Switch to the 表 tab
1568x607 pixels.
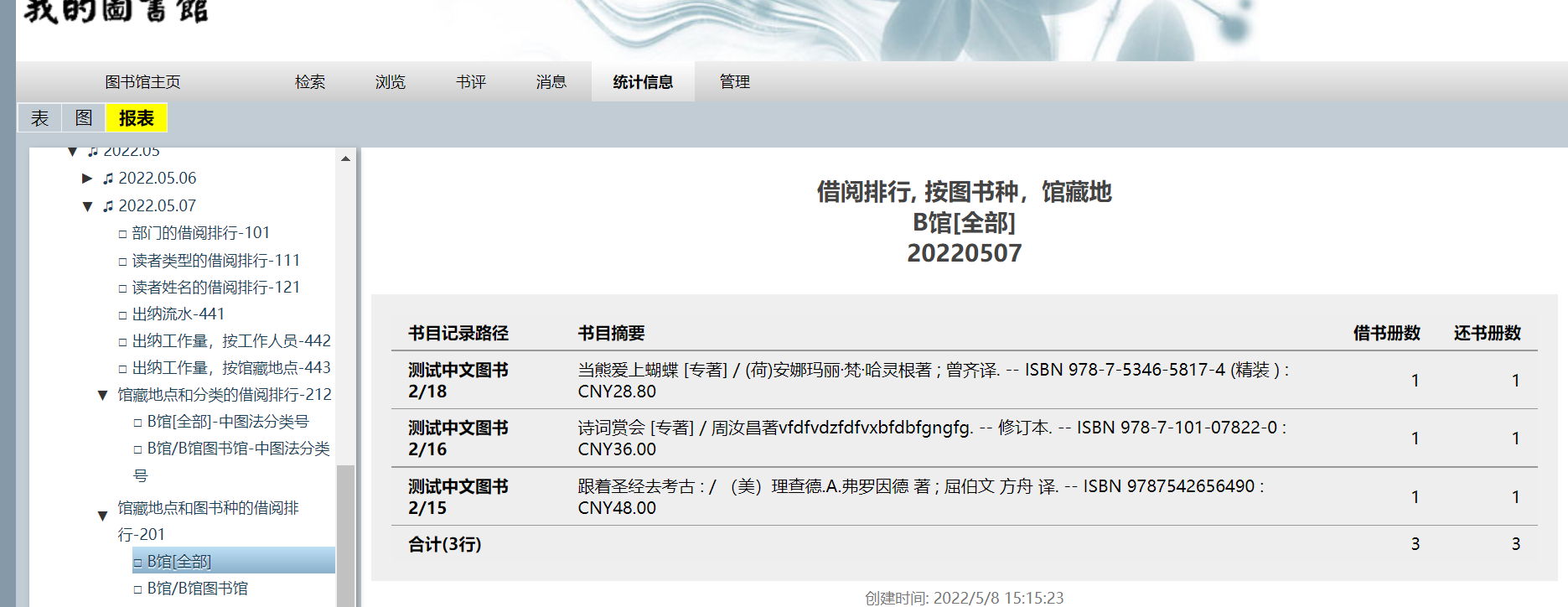click(x=40, y=118)
